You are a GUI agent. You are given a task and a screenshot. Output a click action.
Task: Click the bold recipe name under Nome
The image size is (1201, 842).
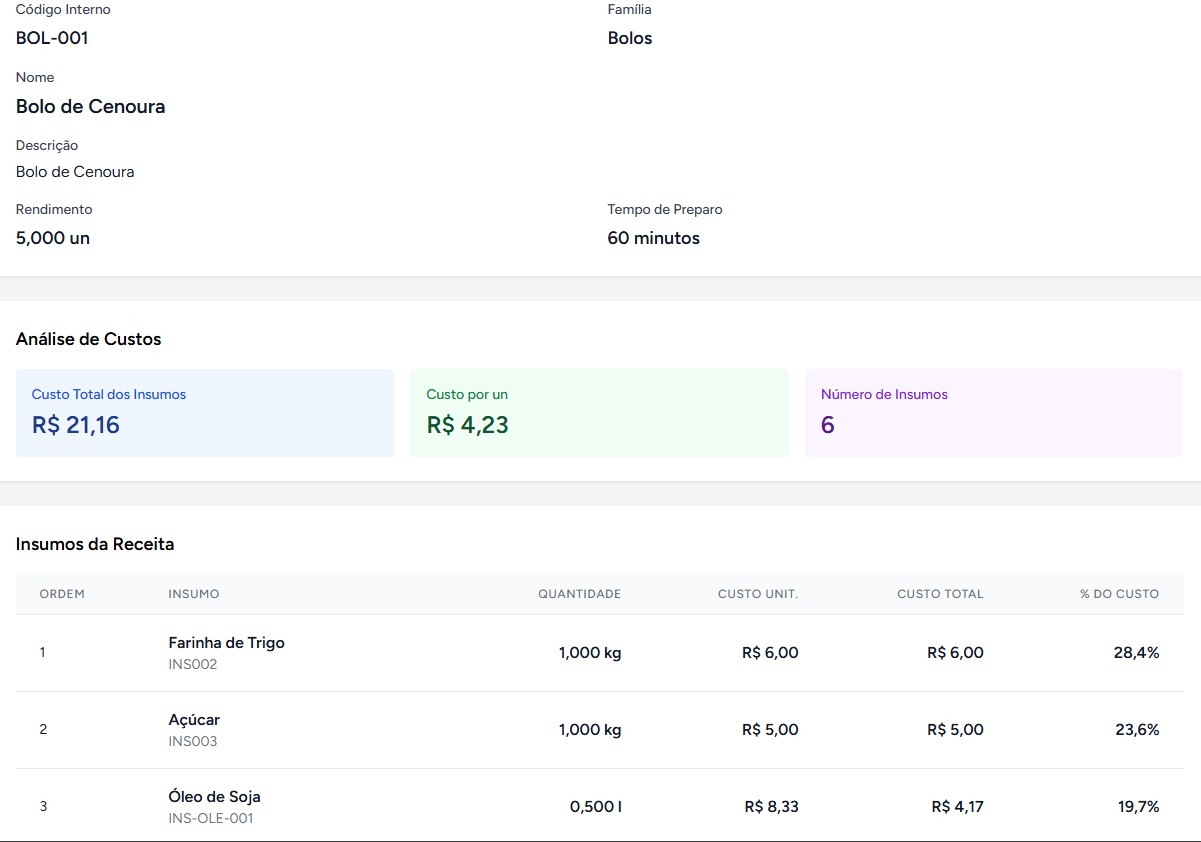click(x=90, y=106)
